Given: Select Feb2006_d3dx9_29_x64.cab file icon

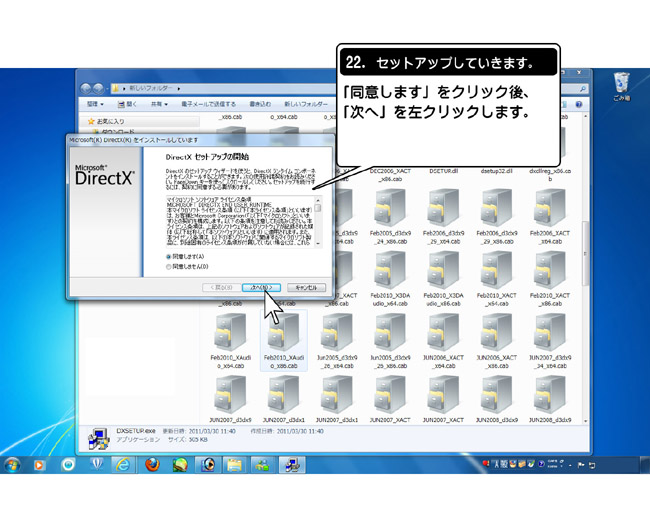Looking at the screenshot, I should click(443, 208).
